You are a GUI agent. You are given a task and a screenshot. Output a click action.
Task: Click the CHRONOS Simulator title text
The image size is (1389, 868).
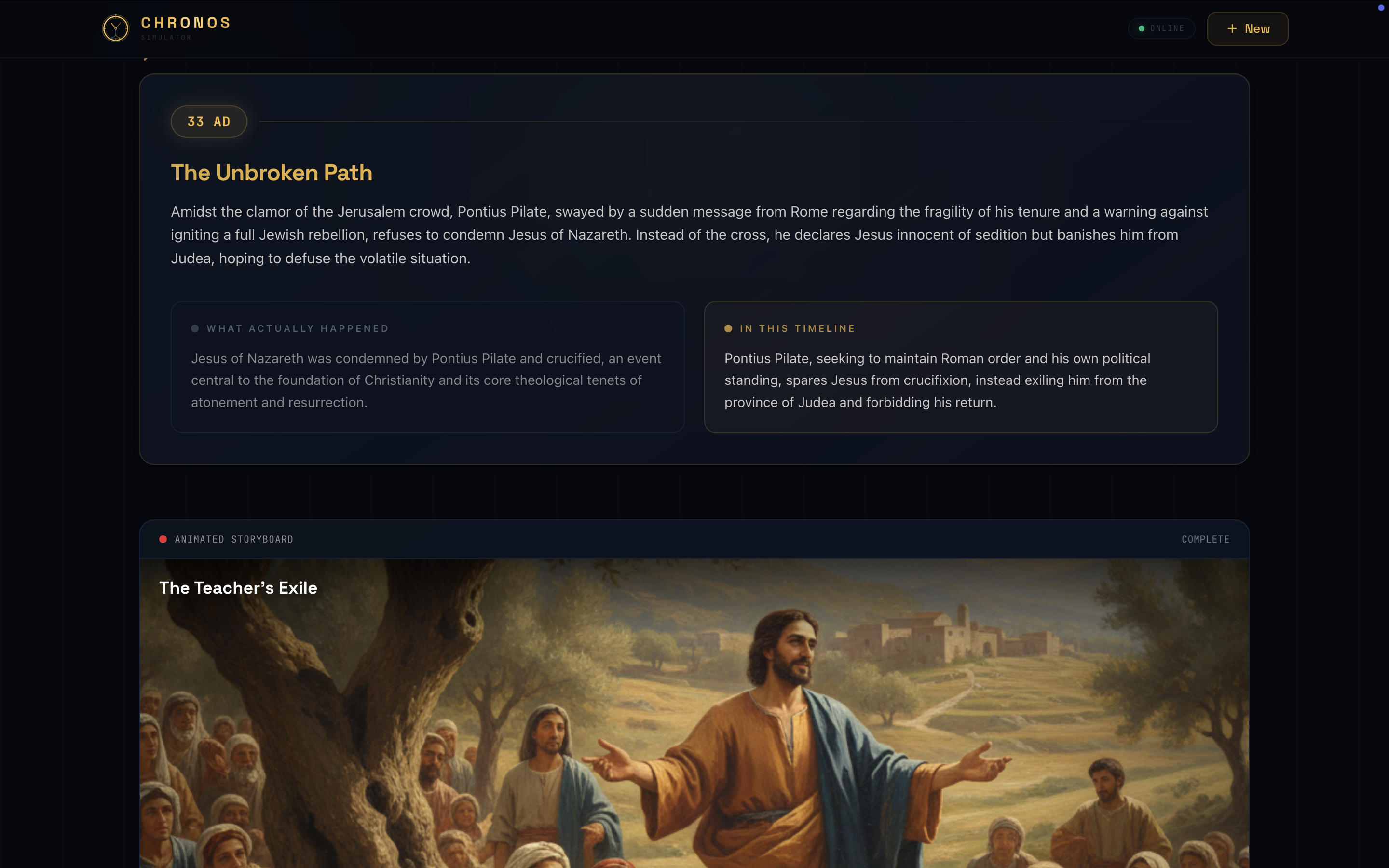coord(185,27)
